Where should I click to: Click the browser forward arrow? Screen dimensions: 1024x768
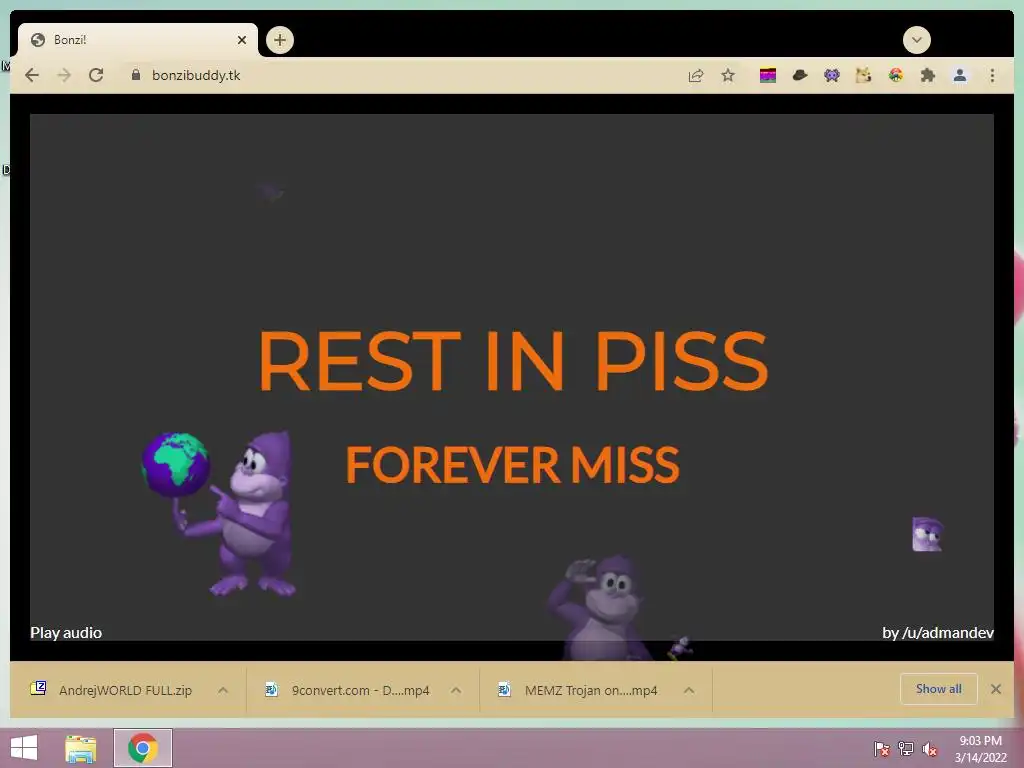coord(64,75)
